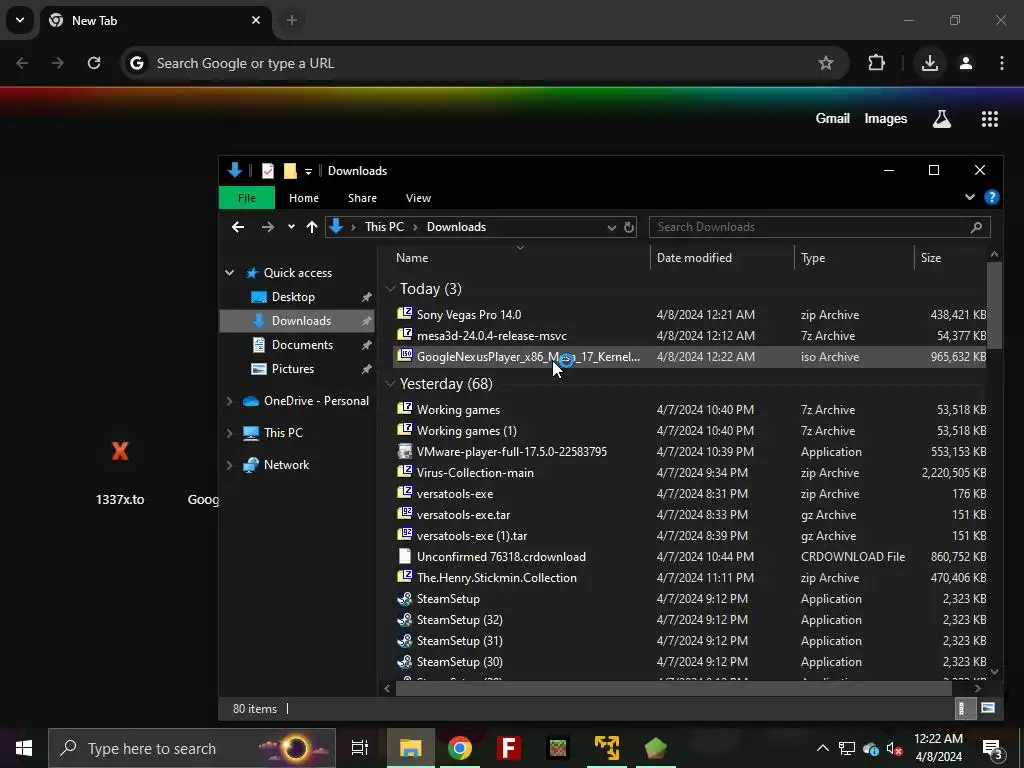Open the Chrome Extensions puzzle icon
This screenshot has width=1024, height=768.
click(876, 63)
